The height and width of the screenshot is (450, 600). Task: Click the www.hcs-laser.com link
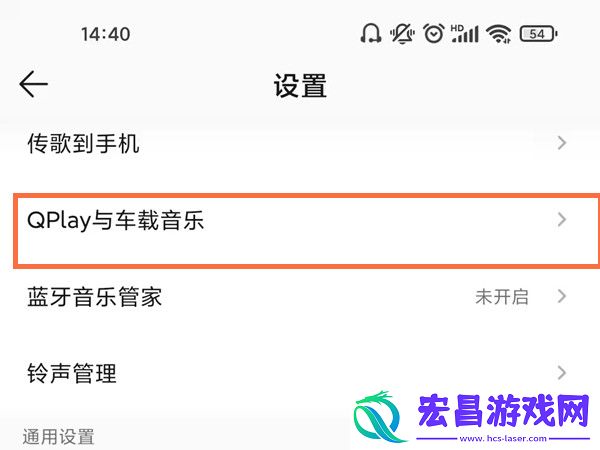tap(503, 439)
